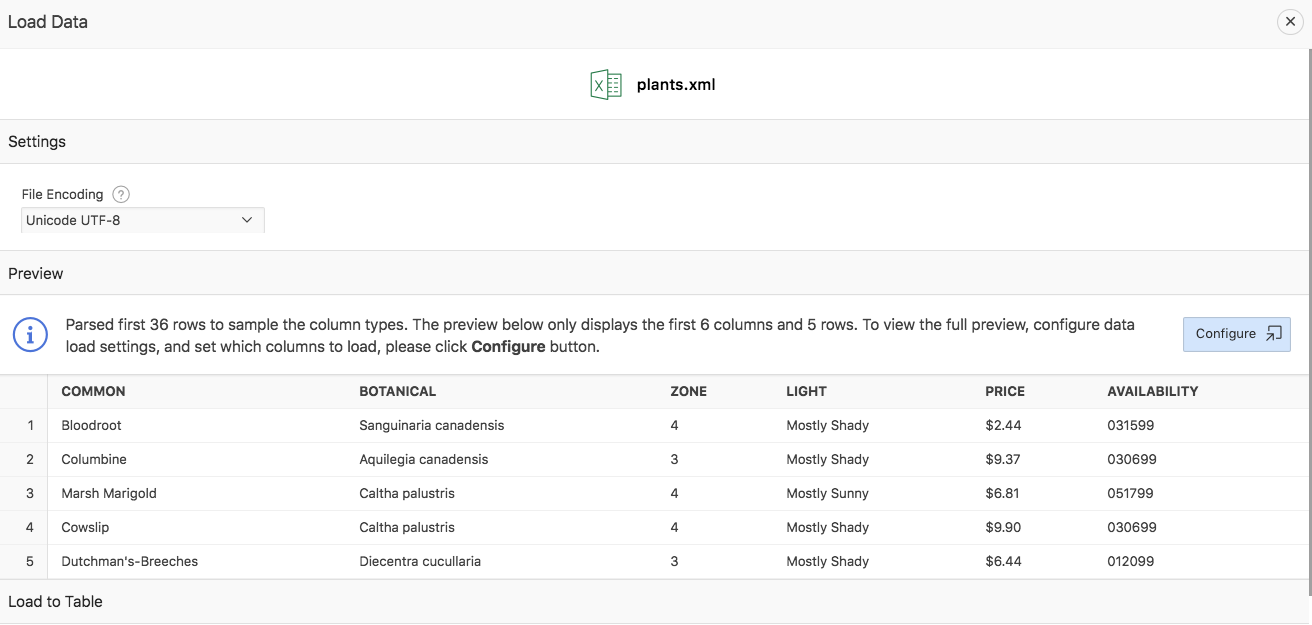Click the File Encoding help question icon
The height and width of the screenshot is (625, 1312).
click(121, 194)
